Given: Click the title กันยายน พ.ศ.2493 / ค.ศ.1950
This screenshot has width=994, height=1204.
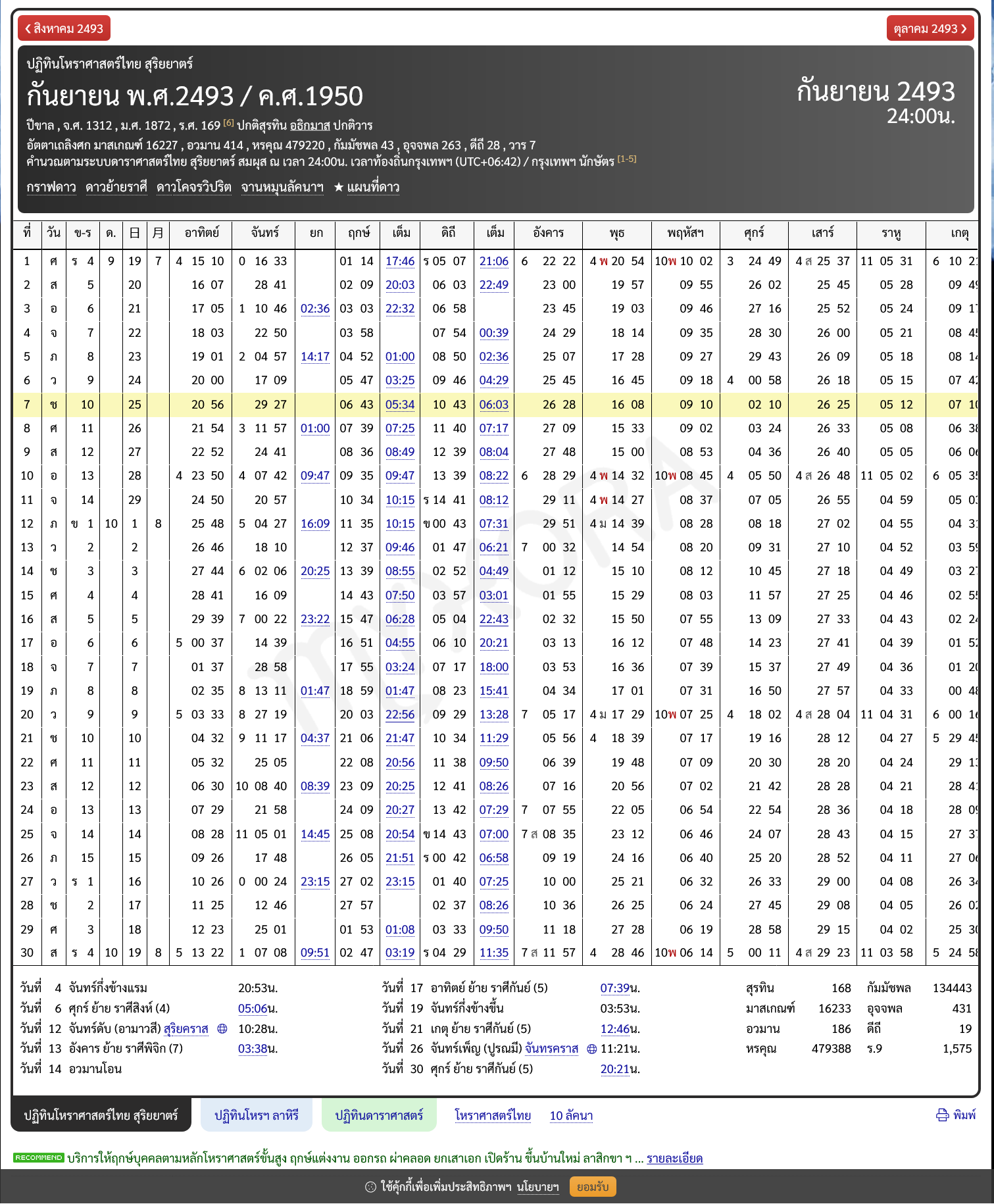Looking at the screenshot, I should [195, 96].
